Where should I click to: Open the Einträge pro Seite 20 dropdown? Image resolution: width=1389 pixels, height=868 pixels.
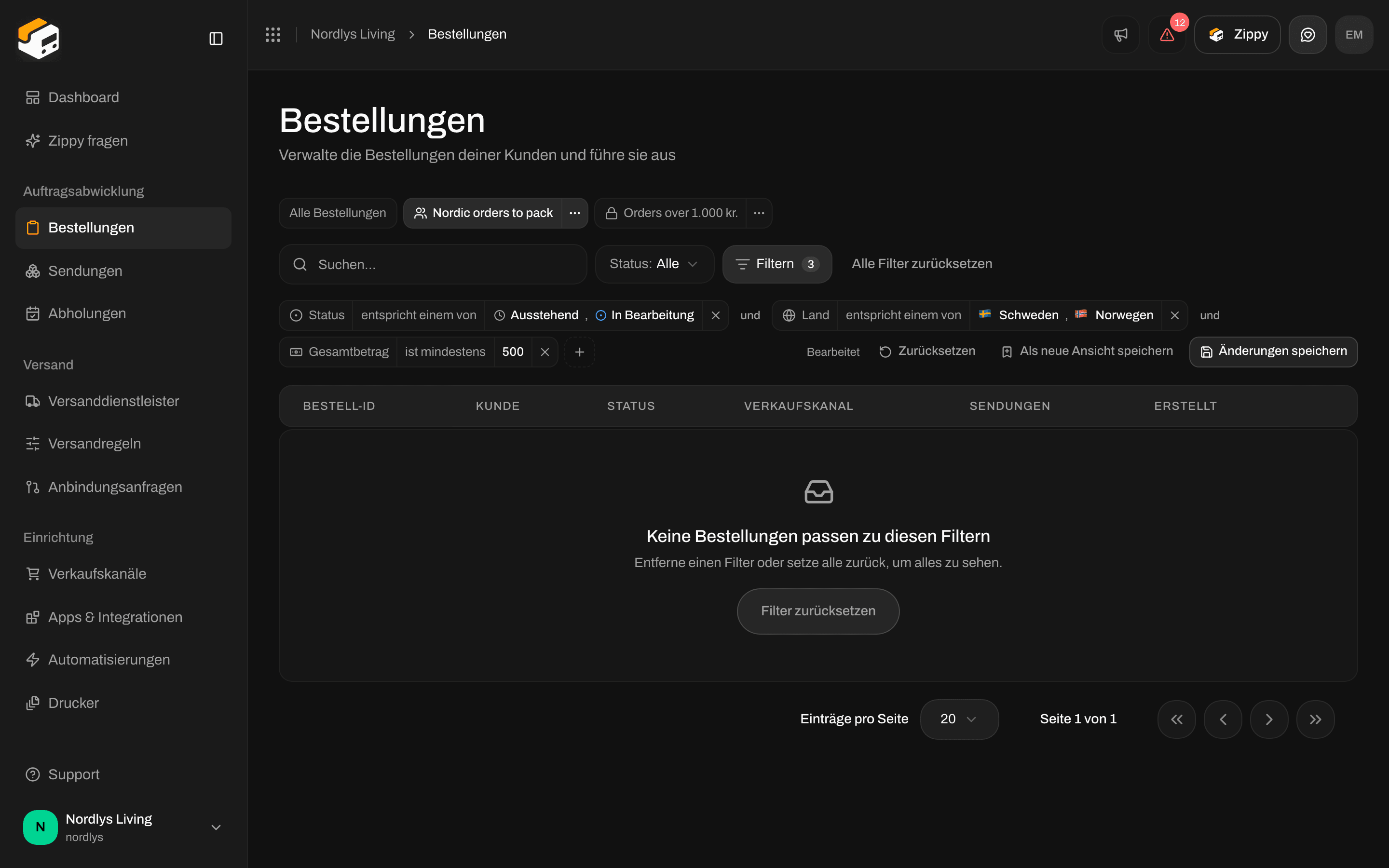[x=959, y=719]
